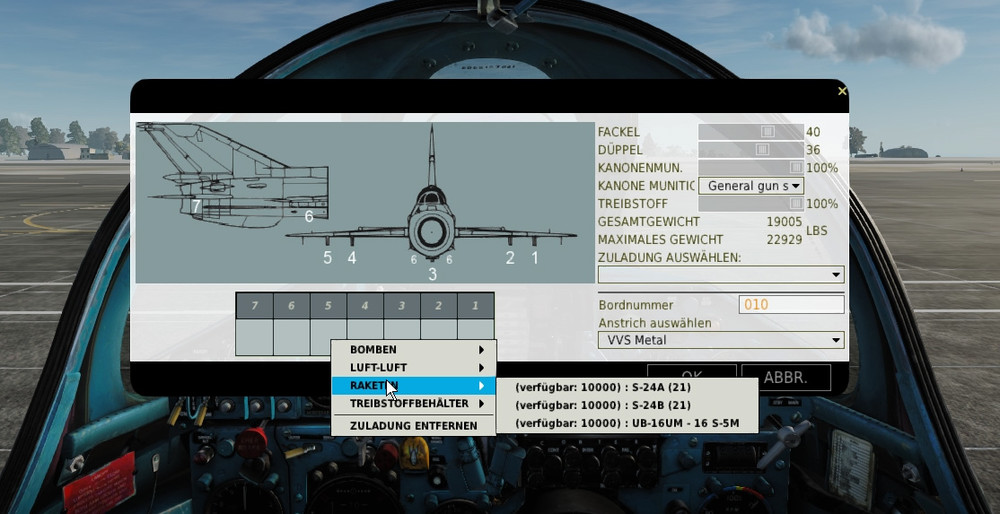
Task: Click the Anstrich auswählen label
Action: pos(655,323)
